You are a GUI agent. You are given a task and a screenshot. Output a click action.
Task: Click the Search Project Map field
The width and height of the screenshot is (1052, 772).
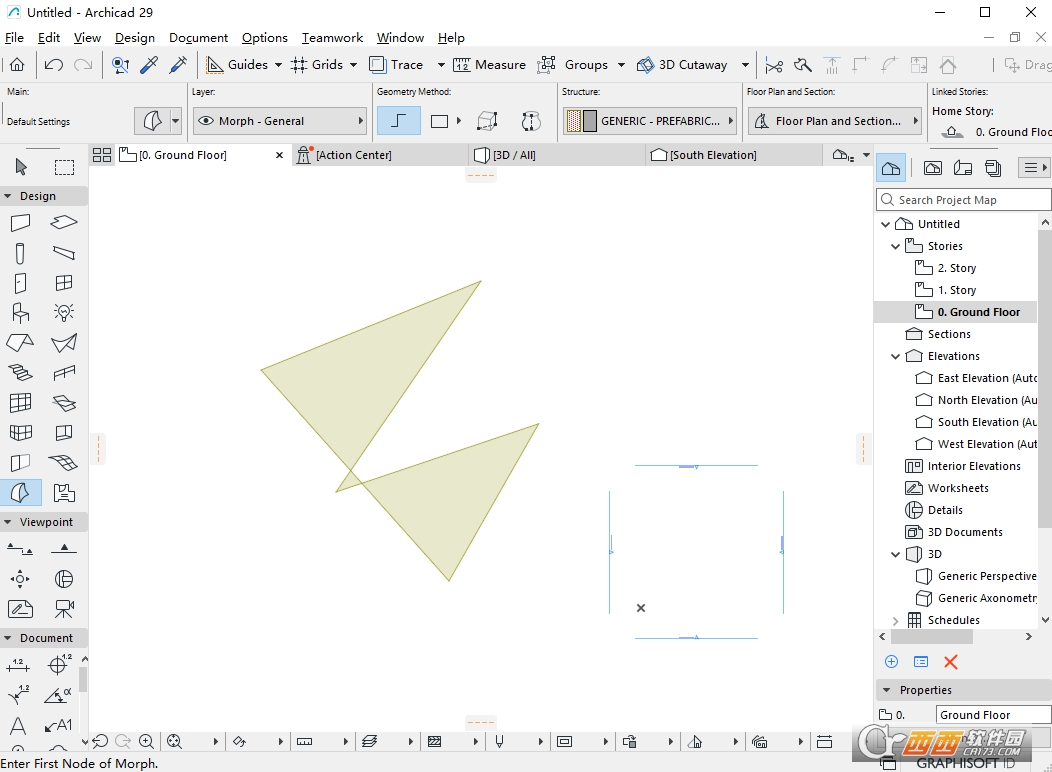pos(963,200)
